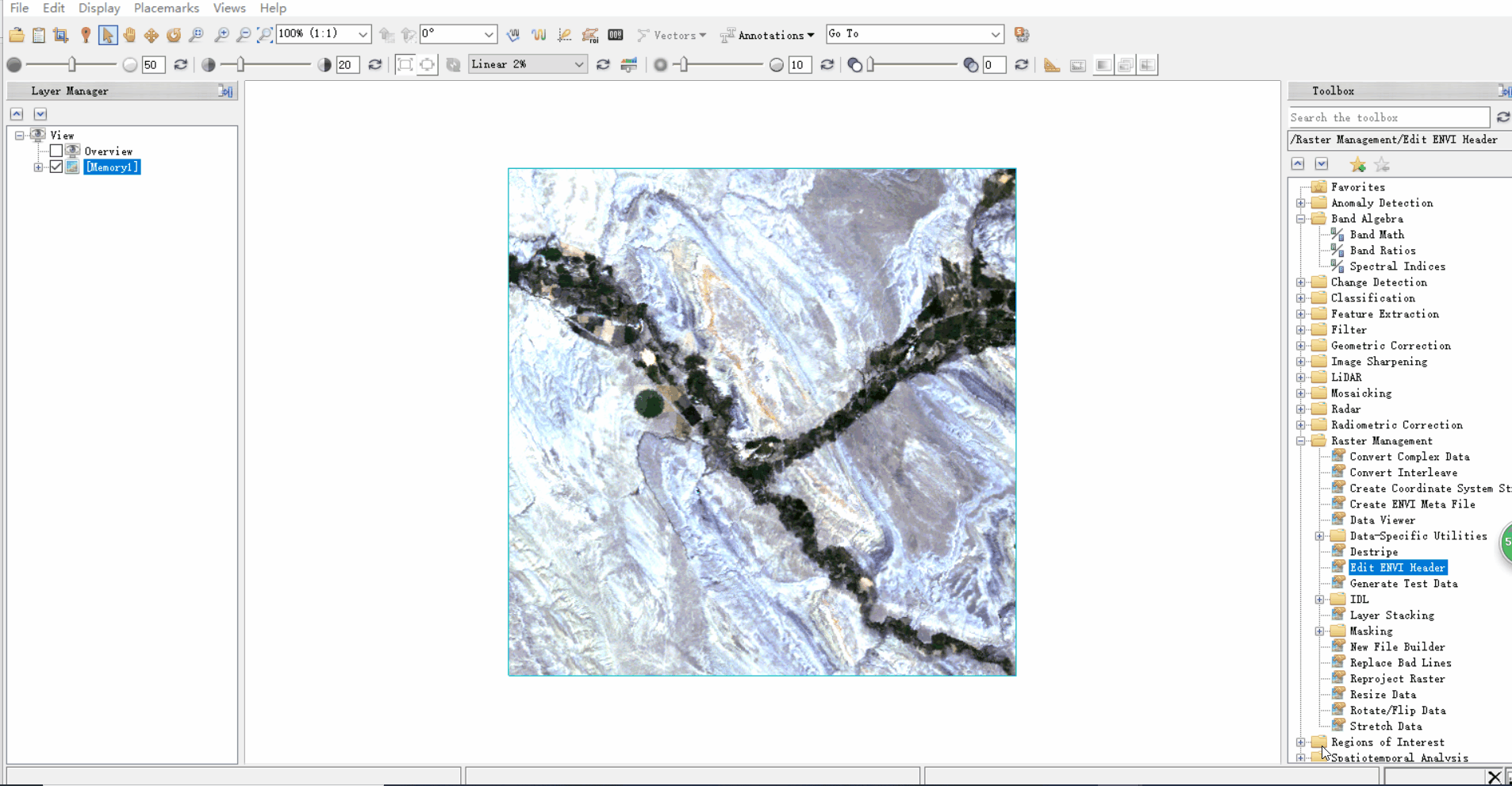Click Stretch on View Extent icon
Screen dimensions: 1512x786
pyautogui.click(x=428, y=65)
